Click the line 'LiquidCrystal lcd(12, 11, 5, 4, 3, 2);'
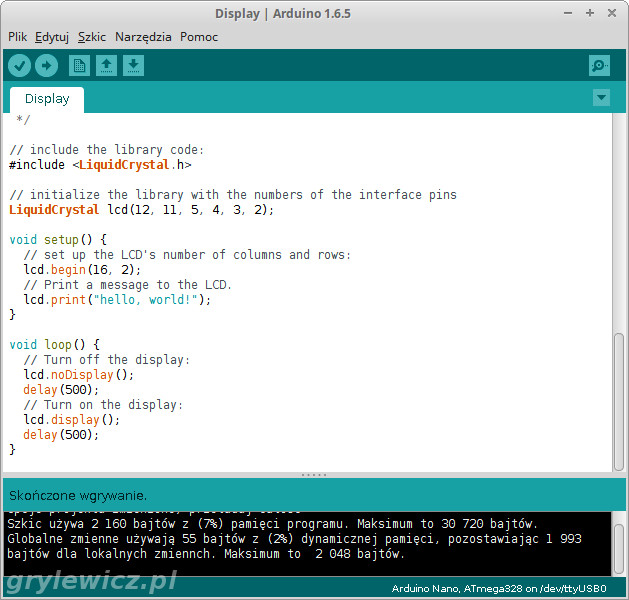The image size is (629, 600). [x=142, y=210]
